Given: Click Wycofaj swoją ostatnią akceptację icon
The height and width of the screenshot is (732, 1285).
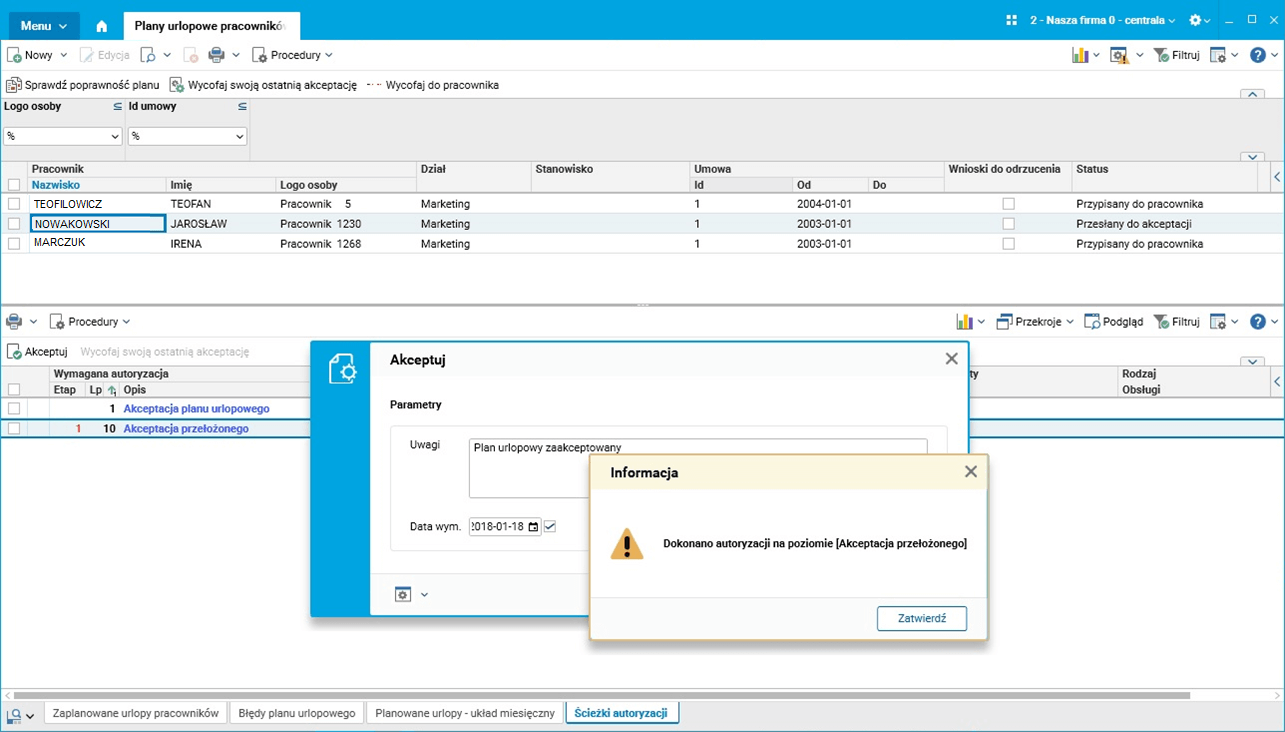Looking at the screenshot, I should coord(177,85).
